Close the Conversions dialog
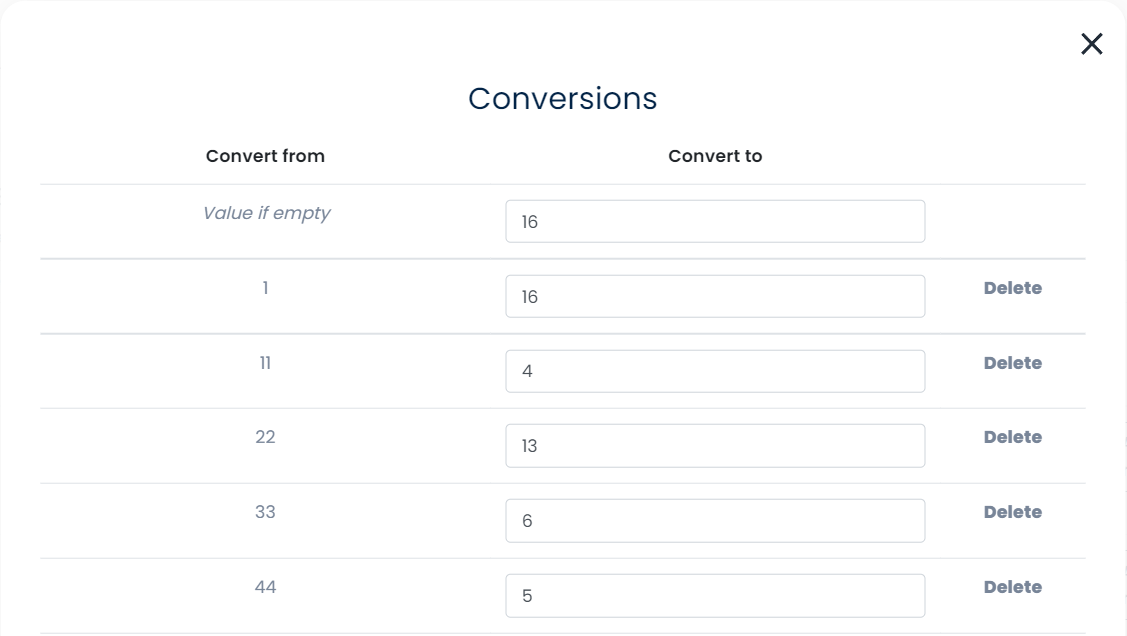The image size is (1127, 636). pyautogui.click(x=1091, y=44)
